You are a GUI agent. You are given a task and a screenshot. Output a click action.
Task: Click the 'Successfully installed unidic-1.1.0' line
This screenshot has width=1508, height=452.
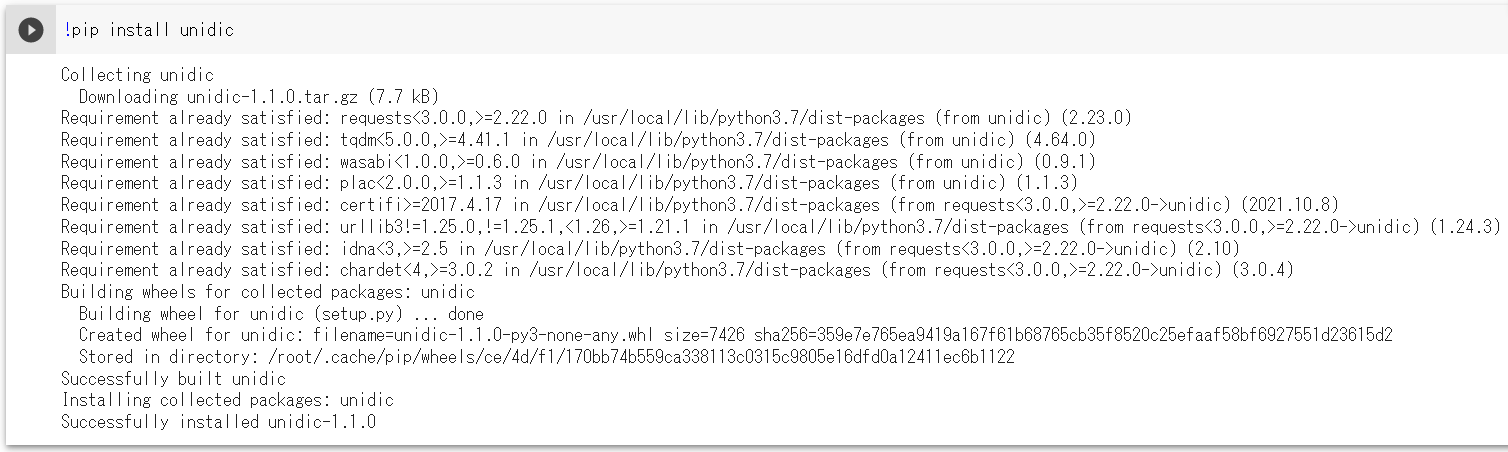coord(218,422)
